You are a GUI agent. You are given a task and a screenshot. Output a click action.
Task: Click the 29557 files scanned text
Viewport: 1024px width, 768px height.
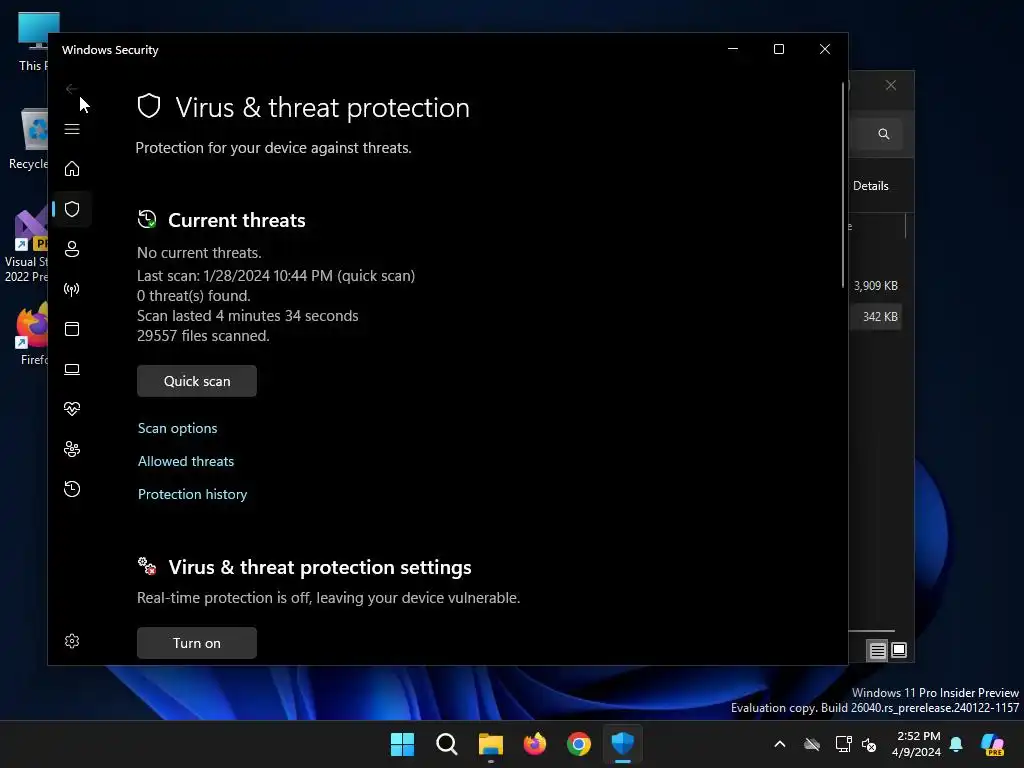pyautogui.click(x=203, y=336)
